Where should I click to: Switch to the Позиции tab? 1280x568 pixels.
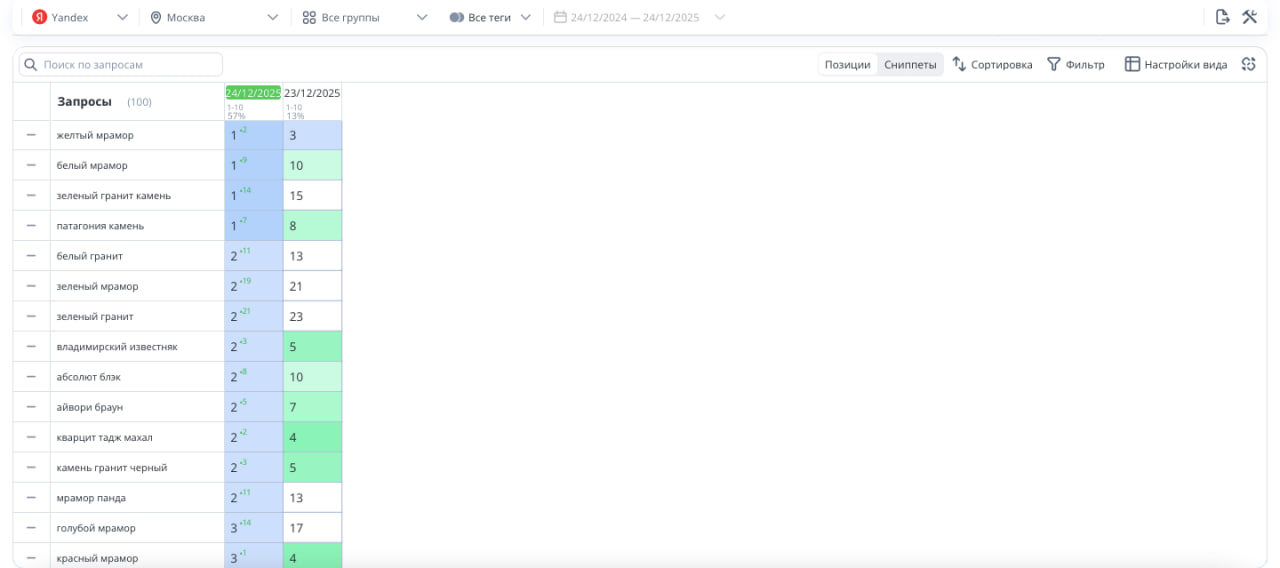tap(847, 64)
